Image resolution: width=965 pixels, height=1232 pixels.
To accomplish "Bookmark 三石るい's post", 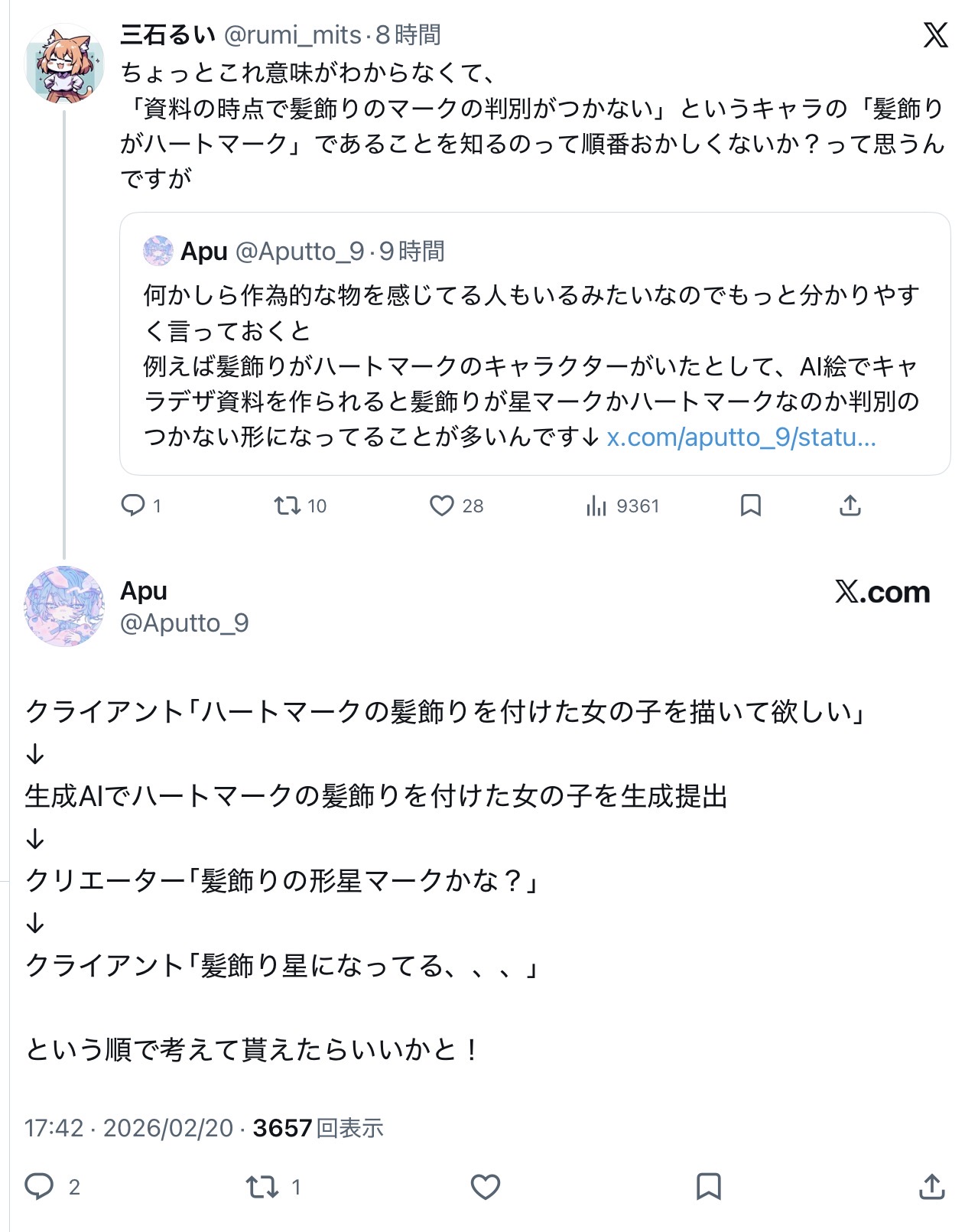I will 750,505.
